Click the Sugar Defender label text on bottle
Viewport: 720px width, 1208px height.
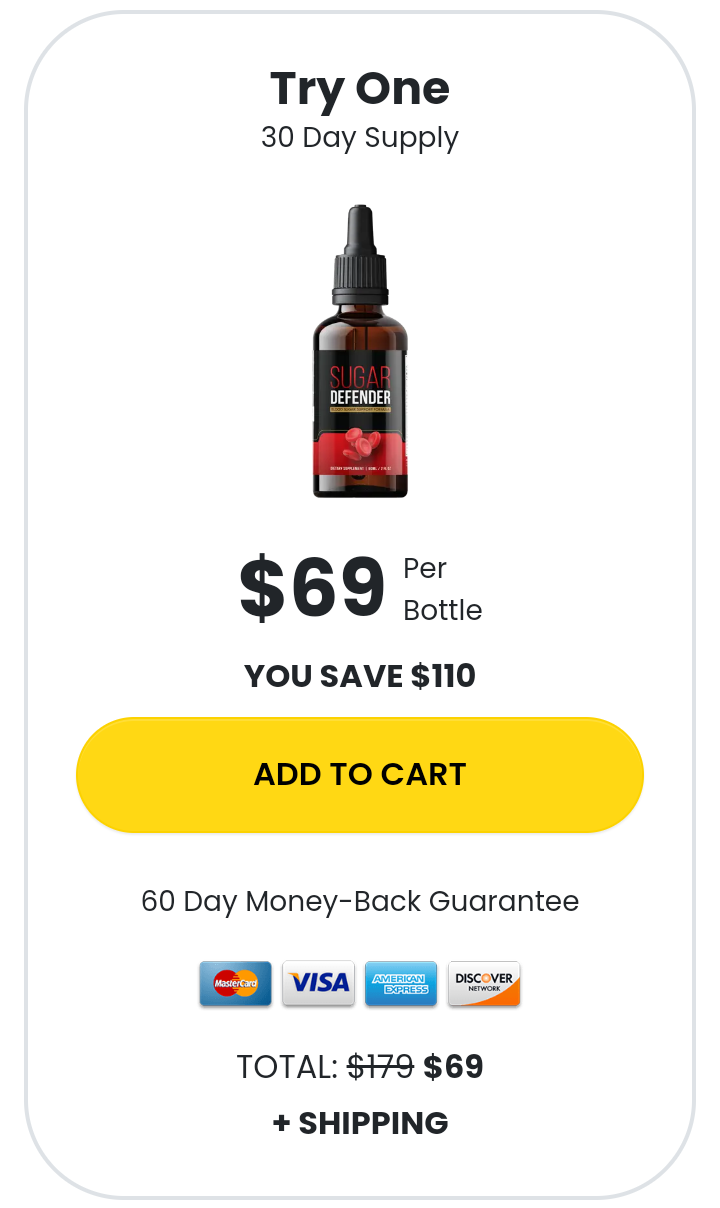point(360,387)
